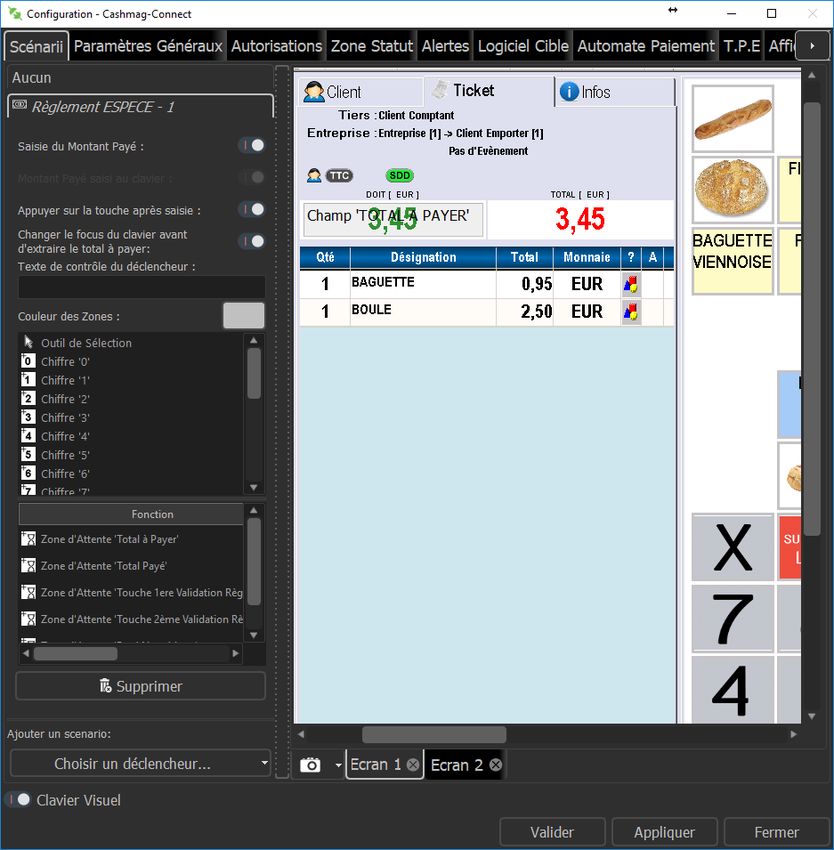
Task: Click the Supprimer button
Action: click(x=140, y=686)
